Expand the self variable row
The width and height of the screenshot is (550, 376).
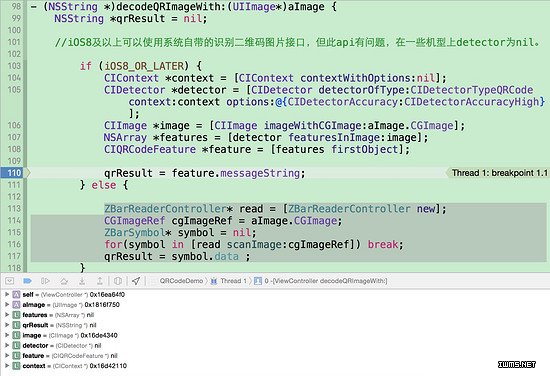[7, 294]
